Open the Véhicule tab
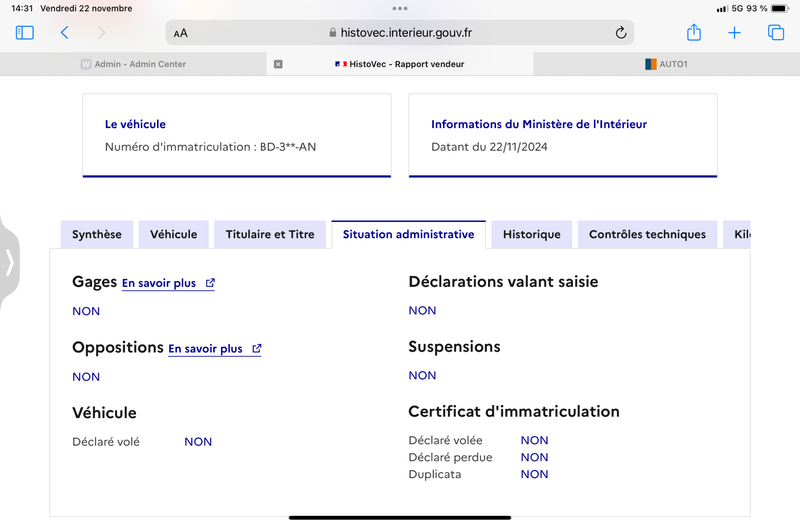This screenshot has width=800, height=525. pos(173,234)
